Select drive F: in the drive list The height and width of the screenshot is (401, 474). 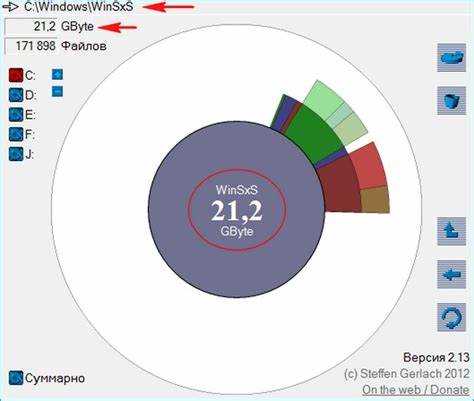(16, 134)
